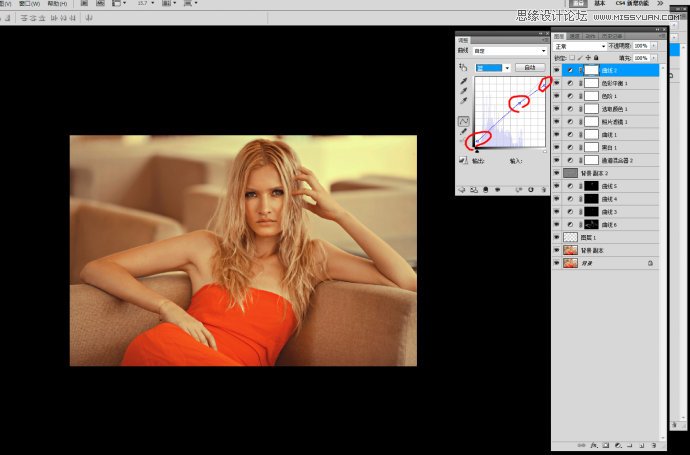This screenshot has width=690, height=455.
Task: Switch to the 历史记录 history tab
Action: point(612,36)
